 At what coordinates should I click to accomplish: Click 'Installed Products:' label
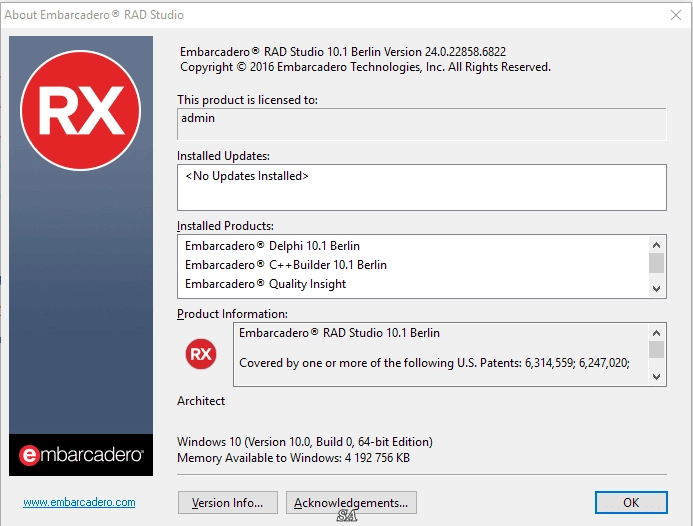225,226
